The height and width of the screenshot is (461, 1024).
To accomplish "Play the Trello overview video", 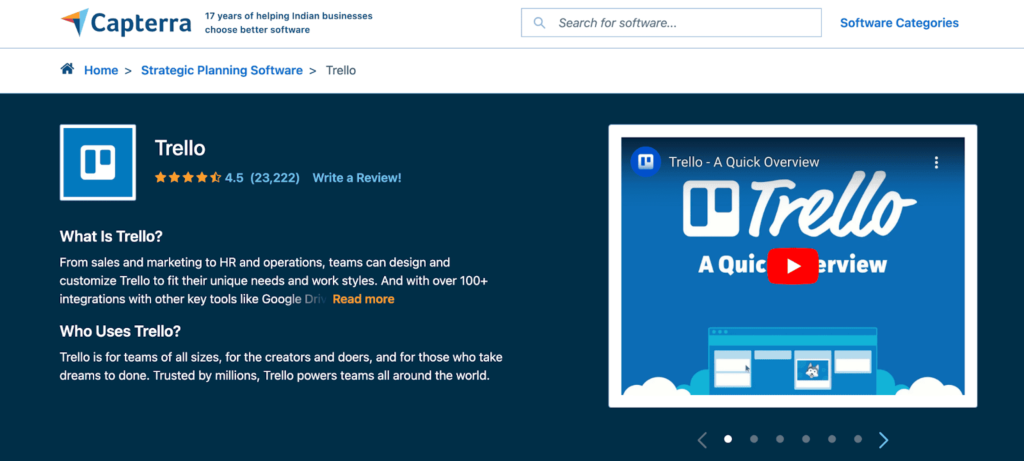I will coord(793,266).
